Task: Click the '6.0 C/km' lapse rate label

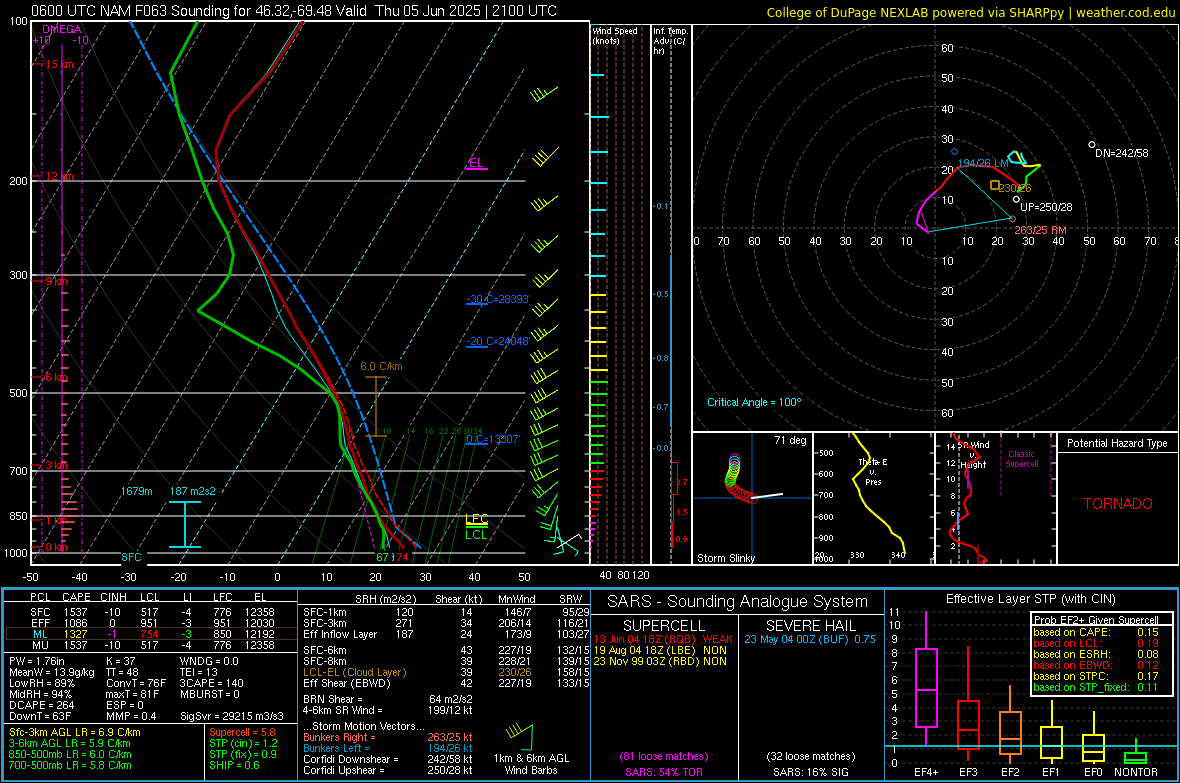Action: (381, 367)
